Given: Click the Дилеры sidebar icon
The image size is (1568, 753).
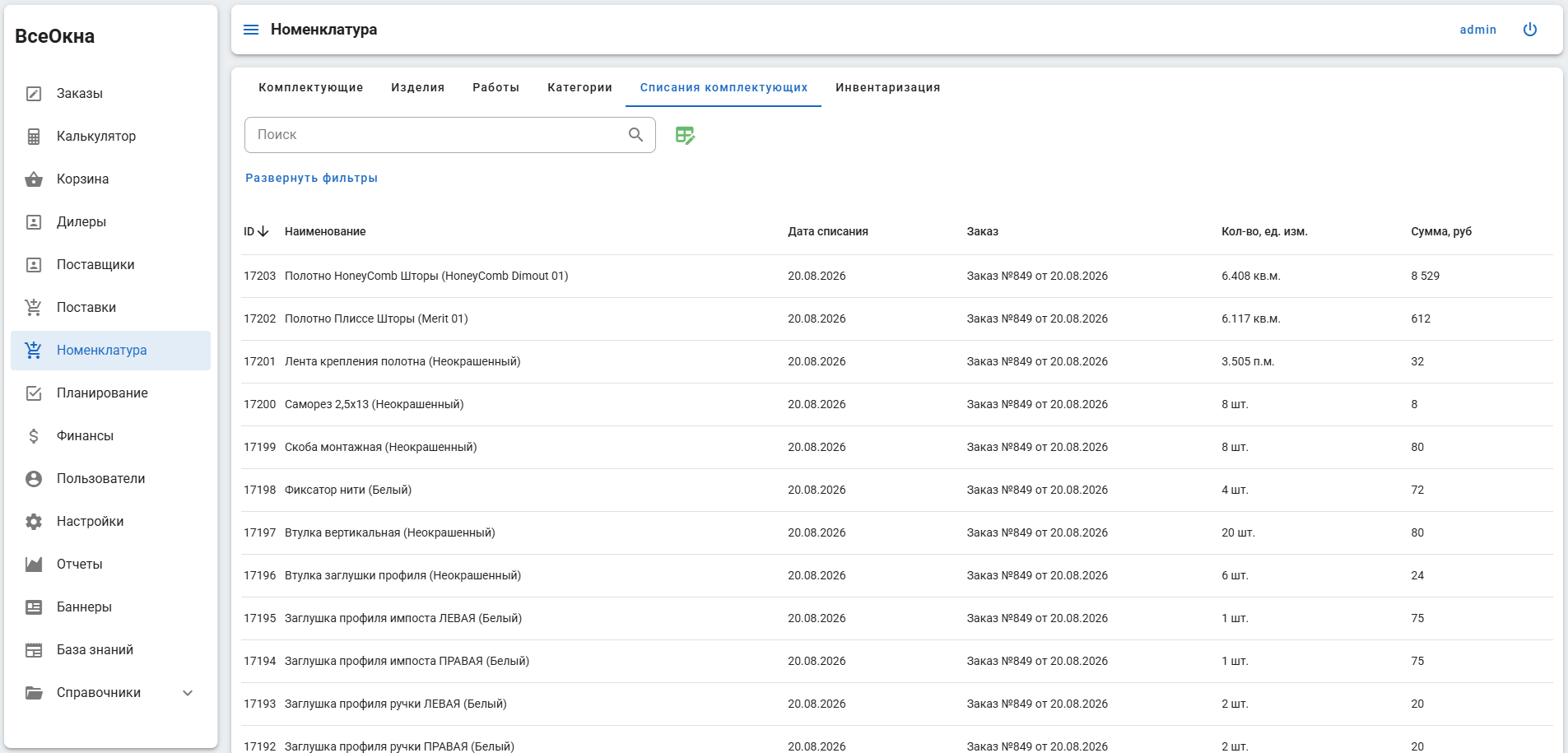Looking at the screenshot, I should pos(34,222).
